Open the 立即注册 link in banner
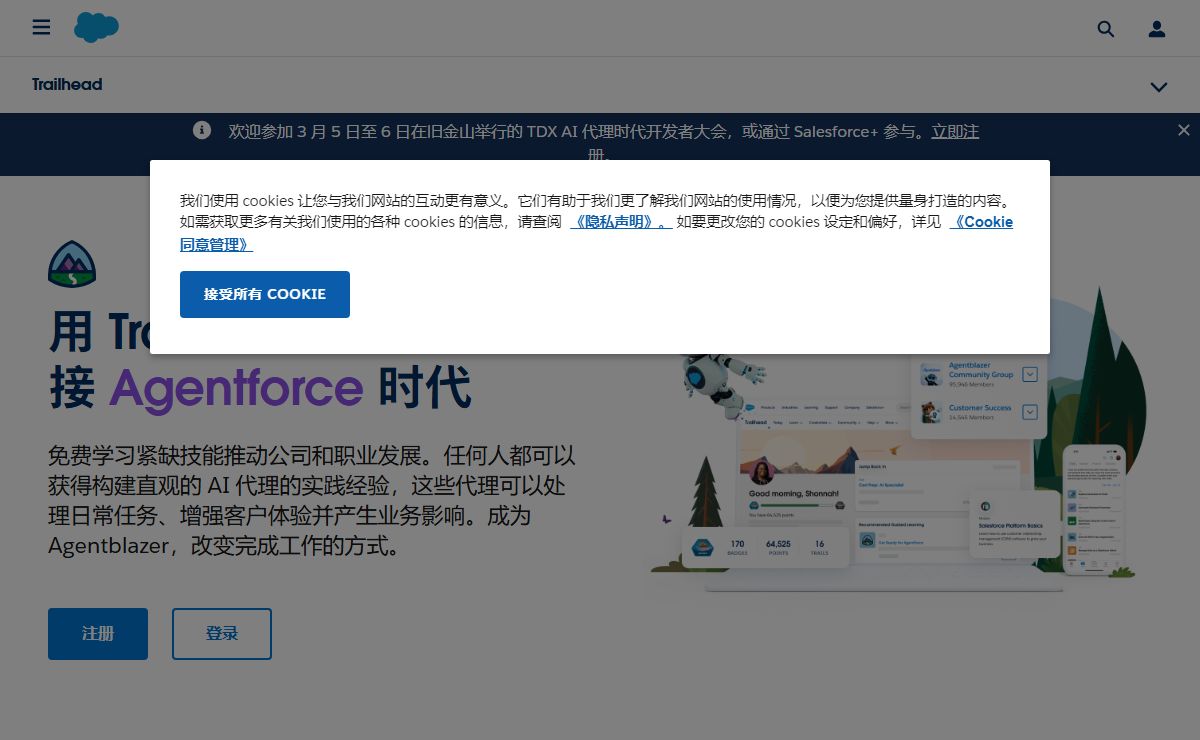This screenshot has width=1200, height=740. coord(955,132)
